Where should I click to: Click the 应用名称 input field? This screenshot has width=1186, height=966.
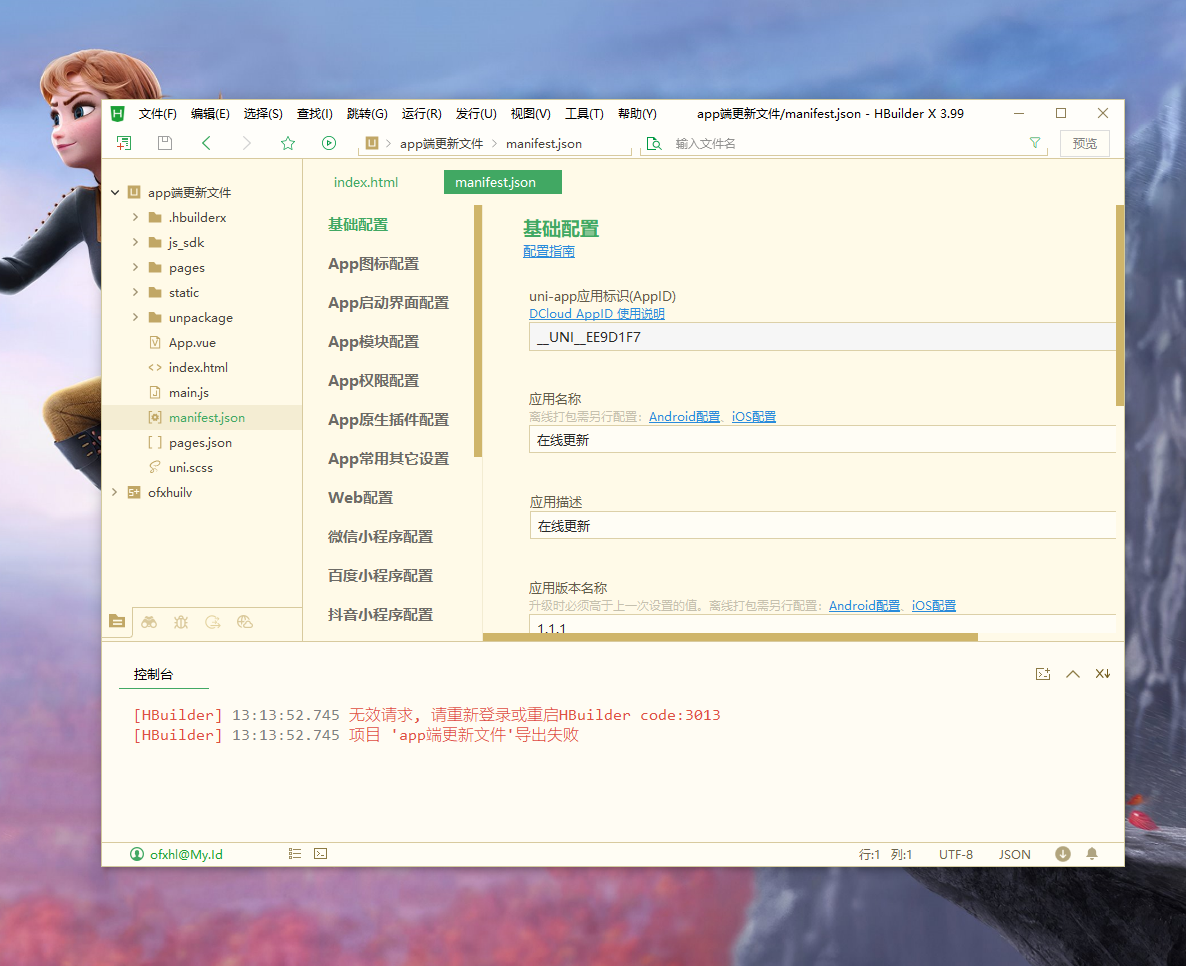coord(822,440)
